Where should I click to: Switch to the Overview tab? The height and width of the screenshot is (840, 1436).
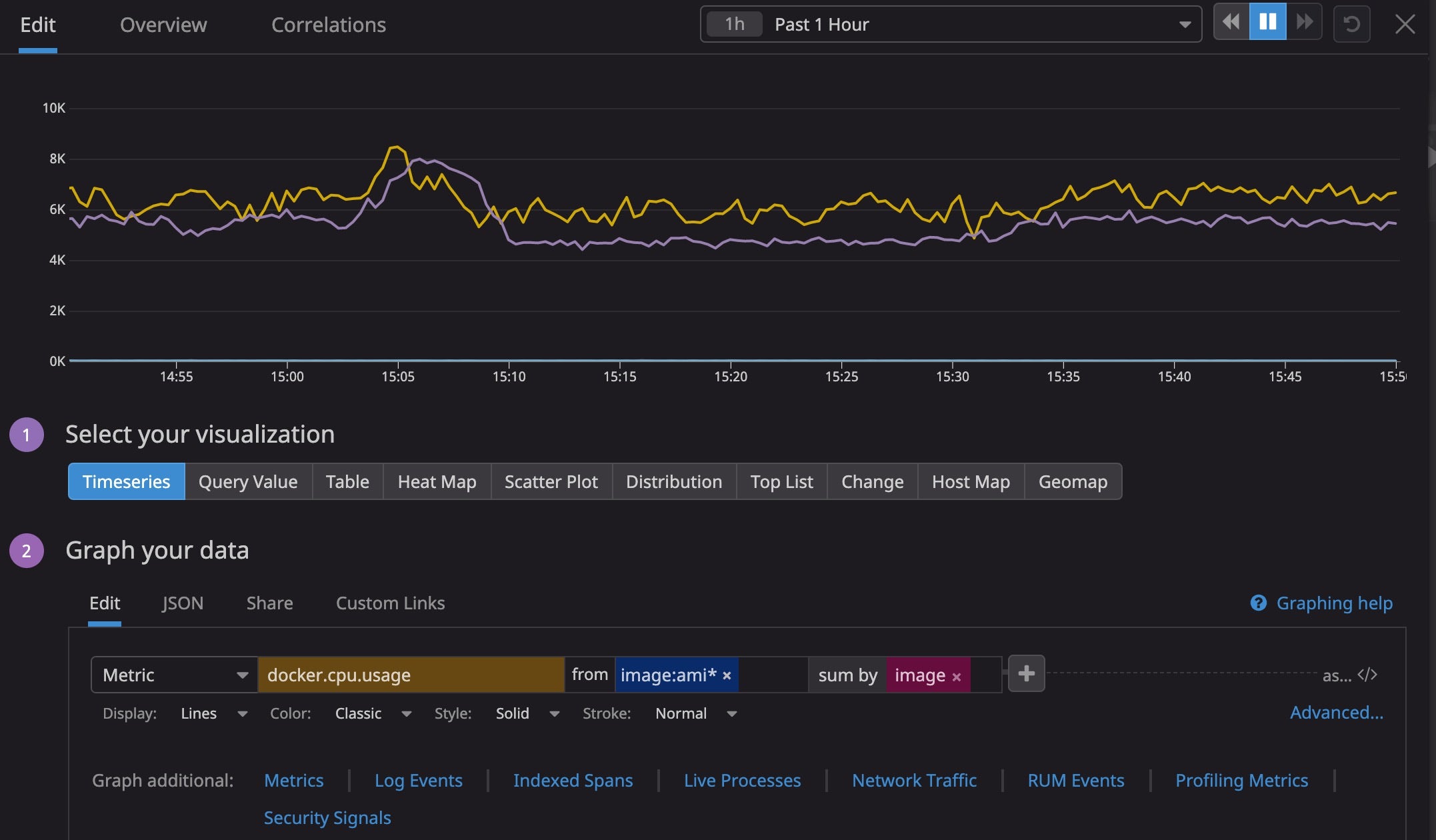click(x=163, y=24)
